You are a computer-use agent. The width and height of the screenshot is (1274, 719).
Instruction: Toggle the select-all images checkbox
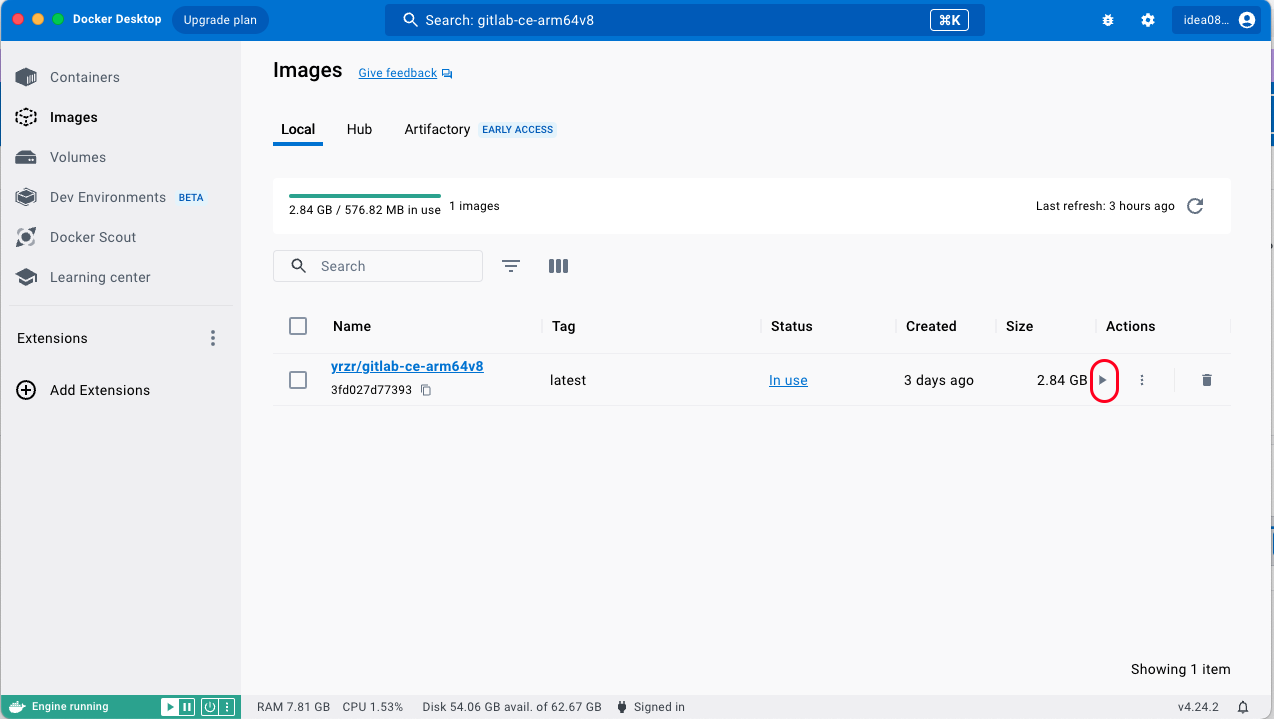298,326
